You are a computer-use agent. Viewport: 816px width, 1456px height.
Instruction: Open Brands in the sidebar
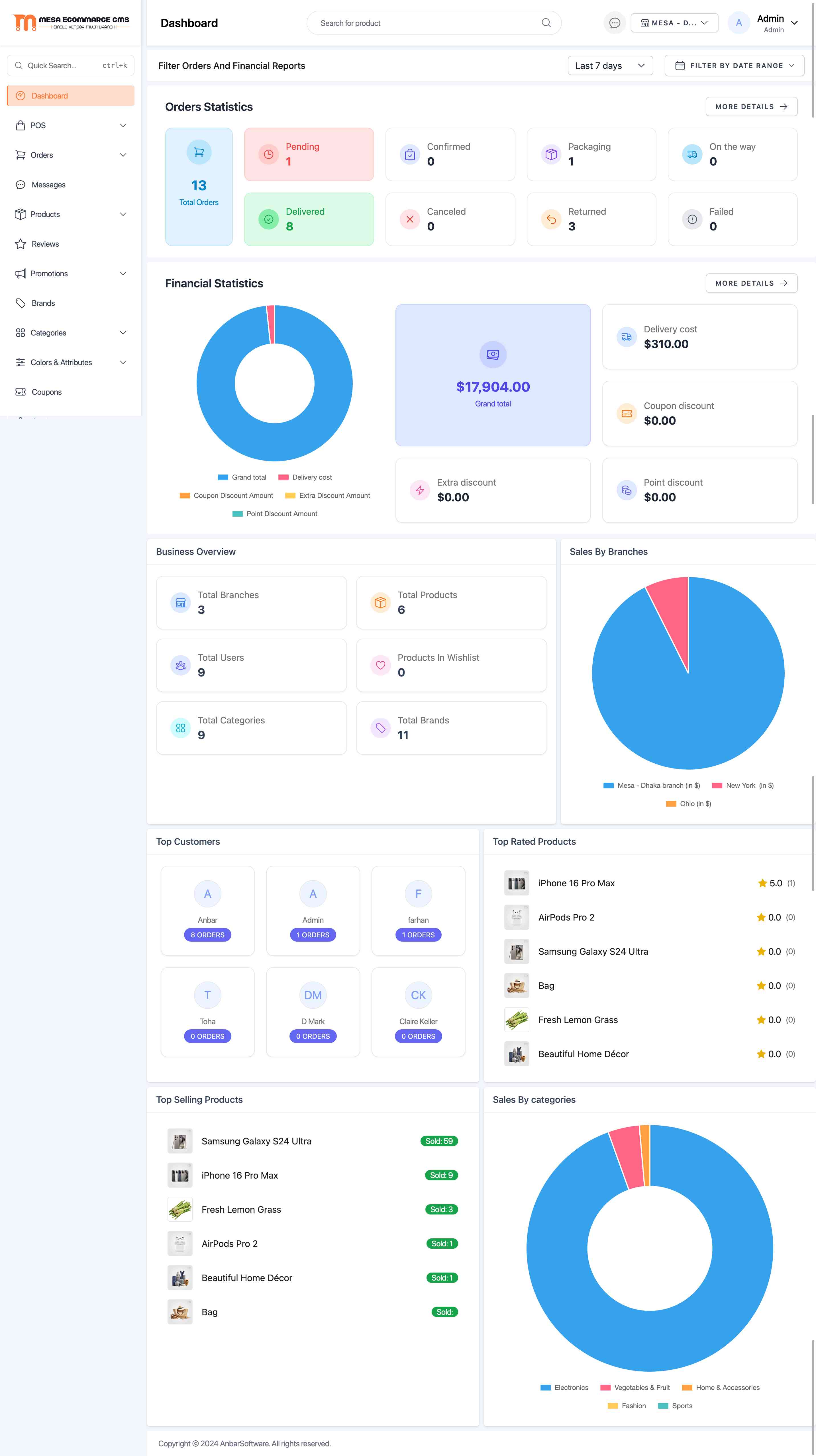pyautogui.click(x=71, y=304)
